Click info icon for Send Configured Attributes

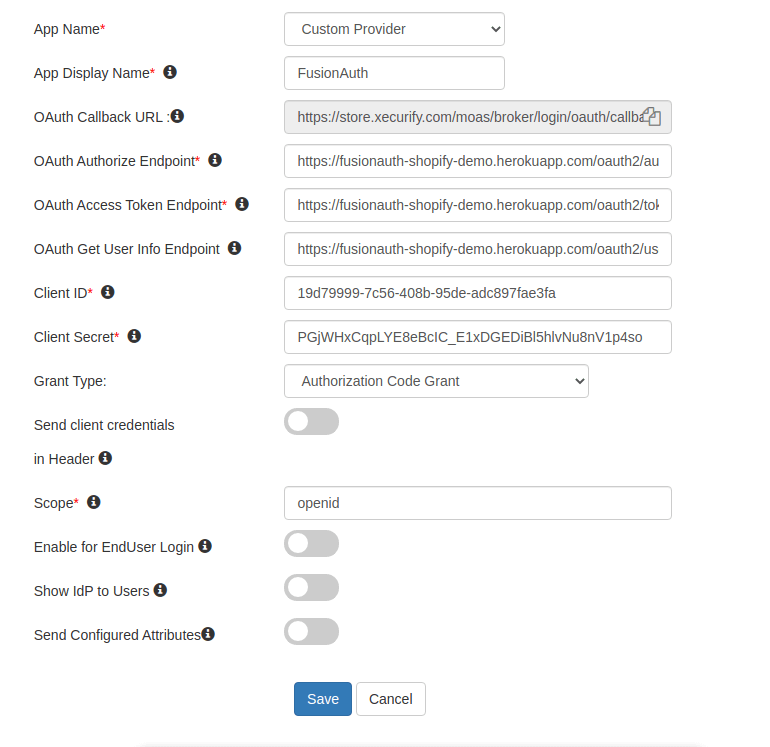click(208, 634)
